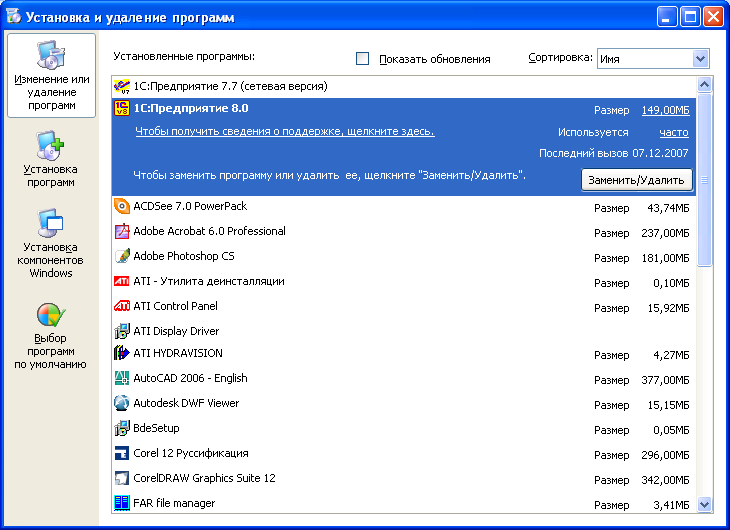The width and height of the screenshot is (730, 530).
Task: Open Установка программ section
Action: (51, 160)
